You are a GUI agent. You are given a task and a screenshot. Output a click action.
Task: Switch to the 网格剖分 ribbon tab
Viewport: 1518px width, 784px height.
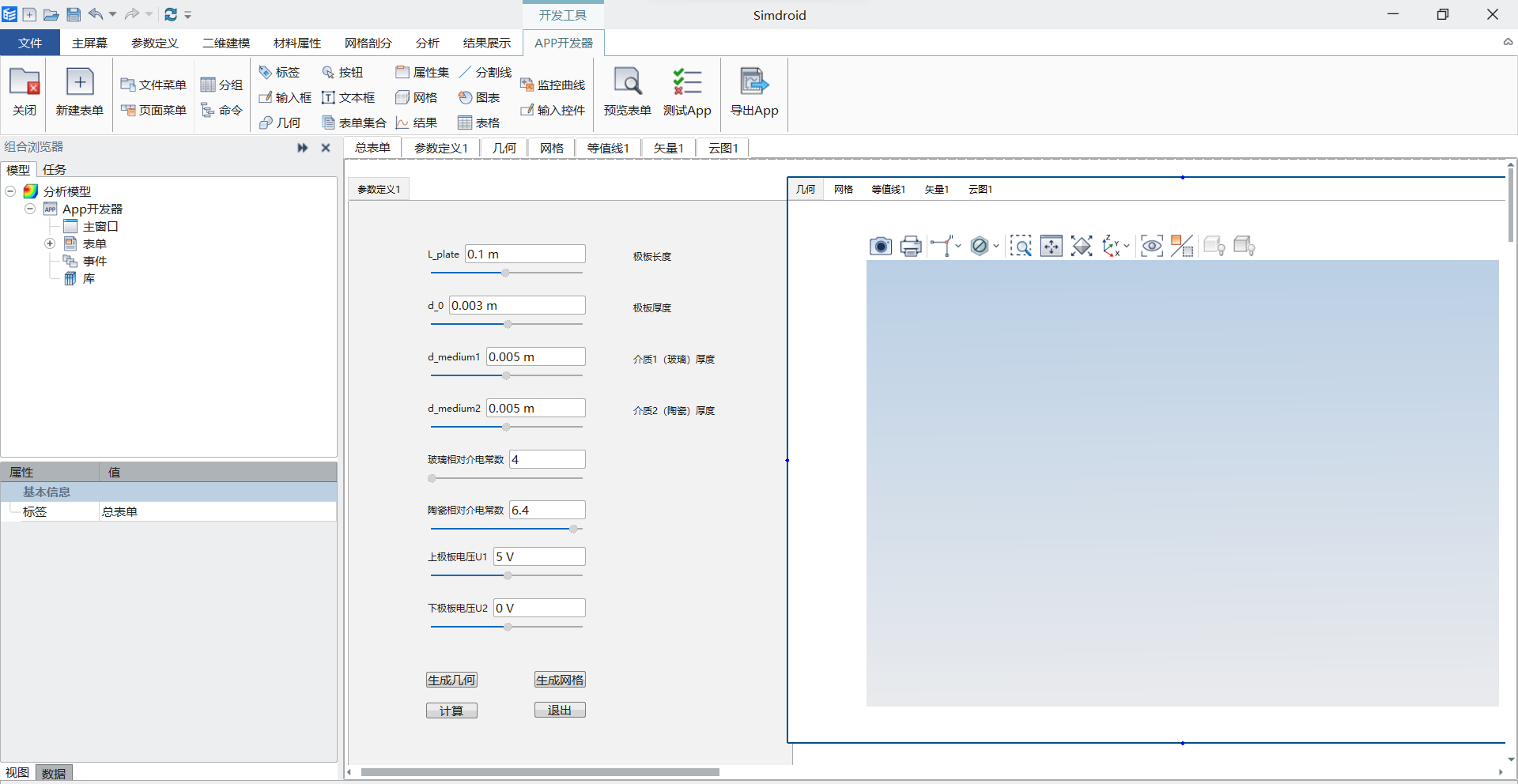click(x=368, y=43)
